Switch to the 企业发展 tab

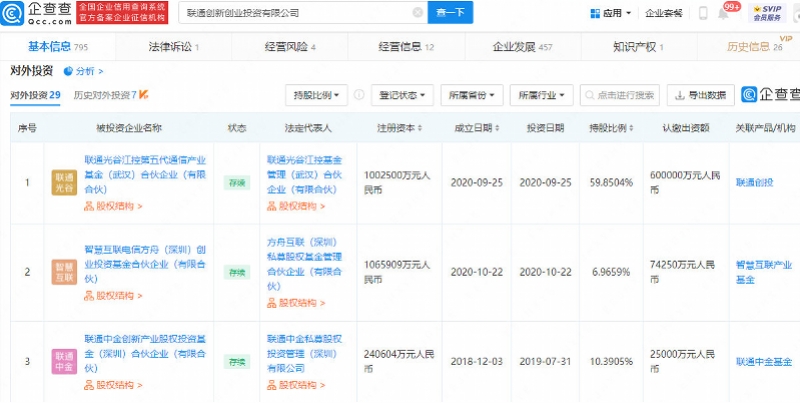522,47
